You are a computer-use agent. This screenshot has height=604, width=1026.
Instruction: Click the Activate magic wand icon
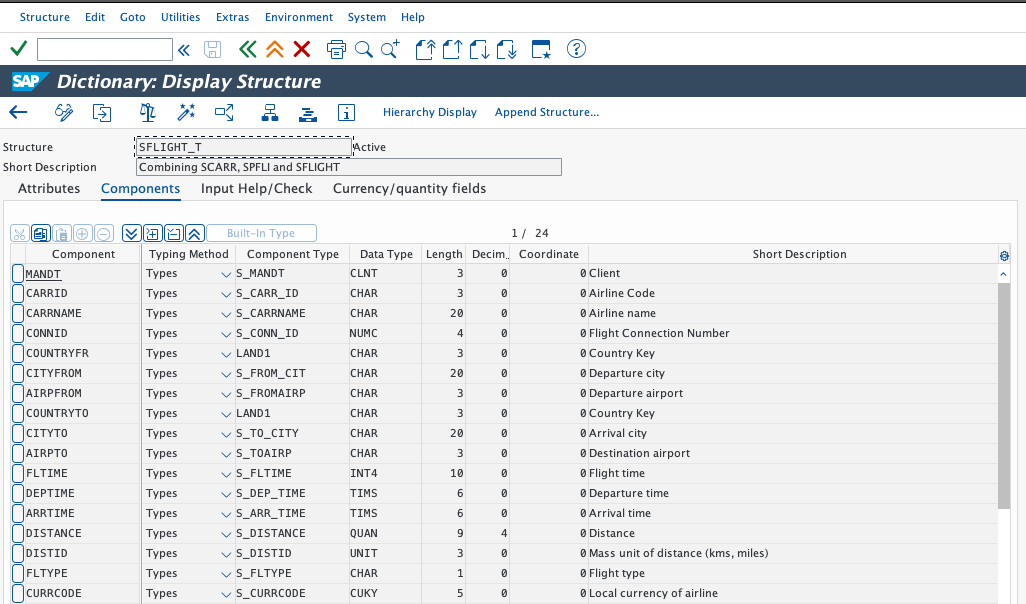coord(186,113)
